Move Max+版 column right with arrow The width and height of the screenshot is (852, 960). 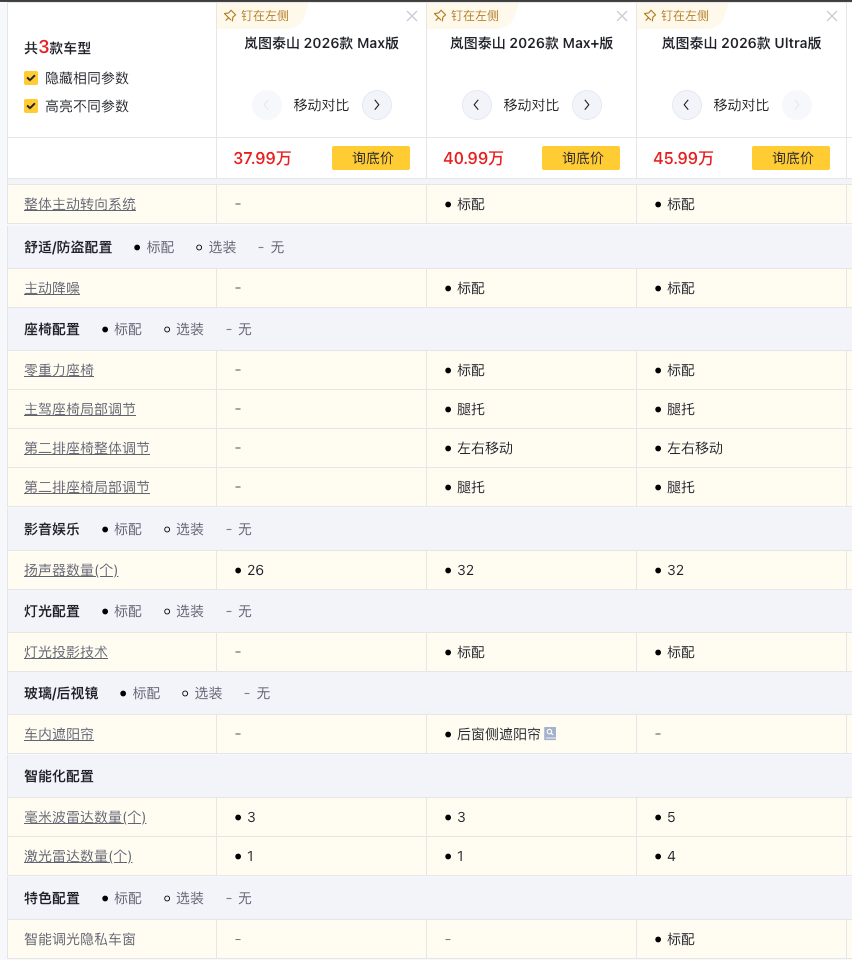[x=587, y=105]
